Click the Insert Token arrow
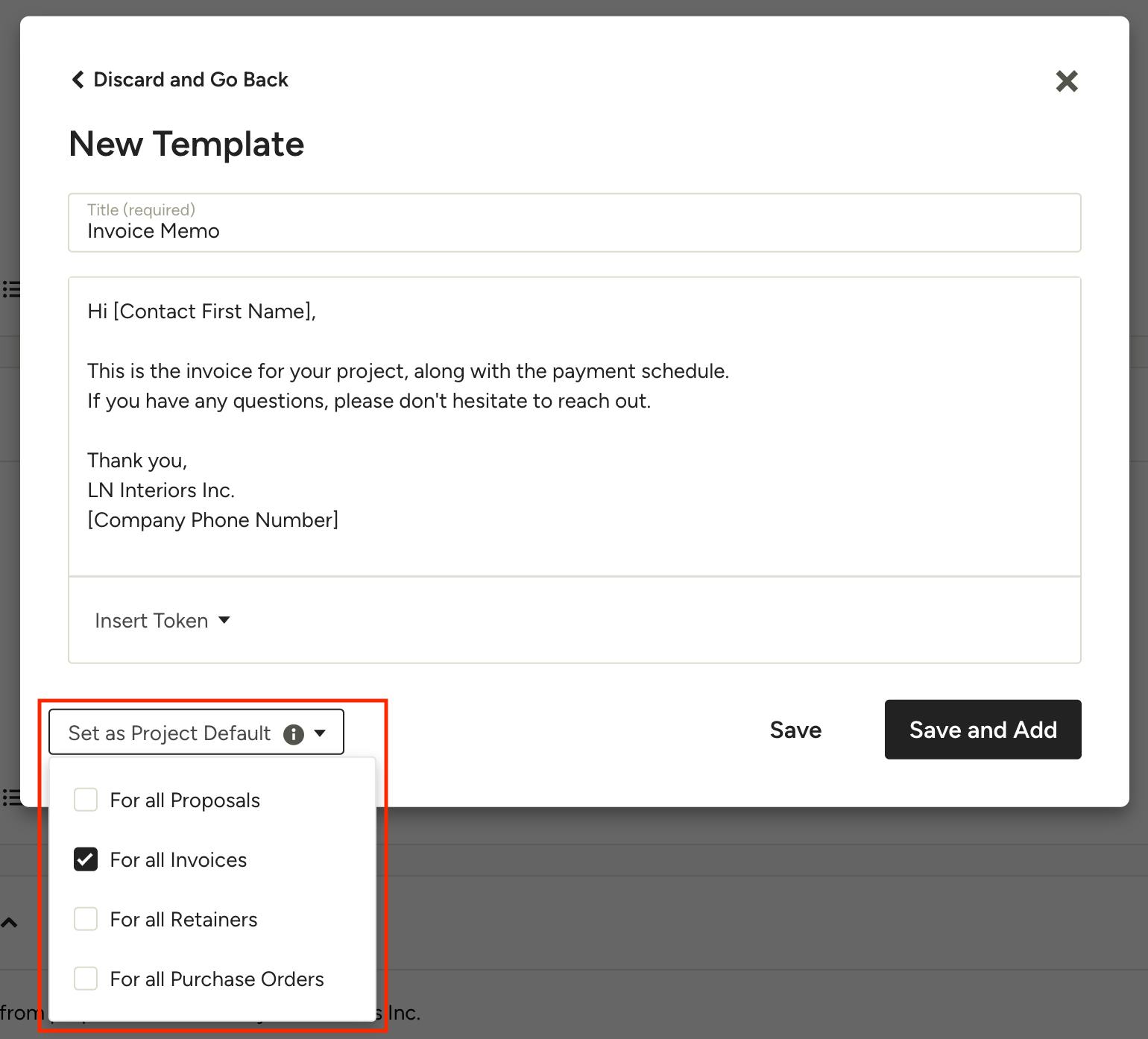 tap(224, 620)
